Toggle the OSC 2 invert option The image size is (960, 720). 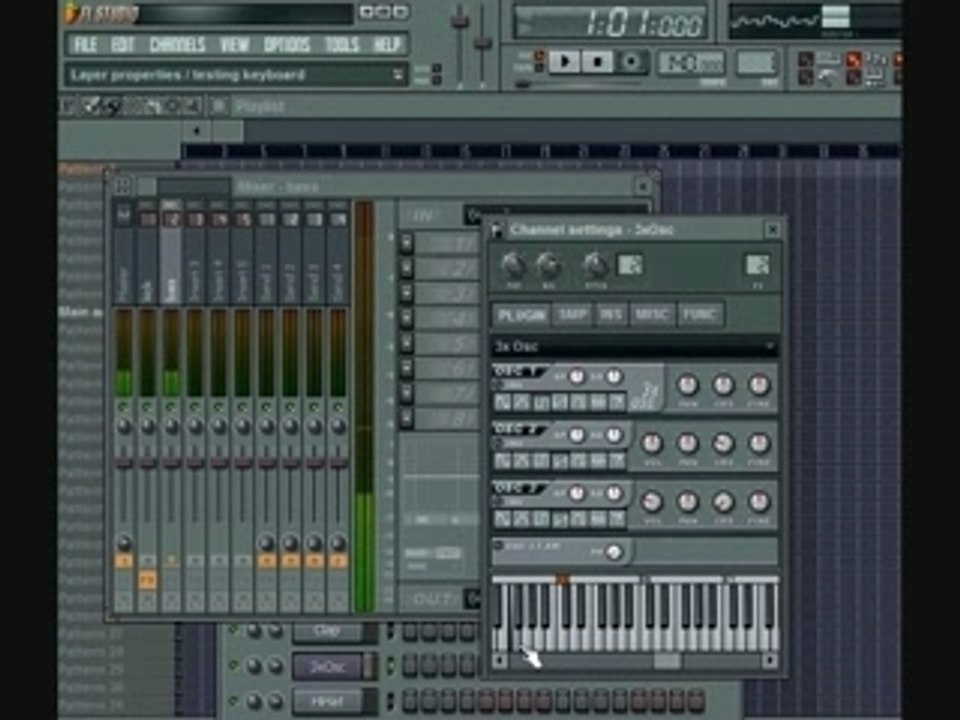coord(499,443)
